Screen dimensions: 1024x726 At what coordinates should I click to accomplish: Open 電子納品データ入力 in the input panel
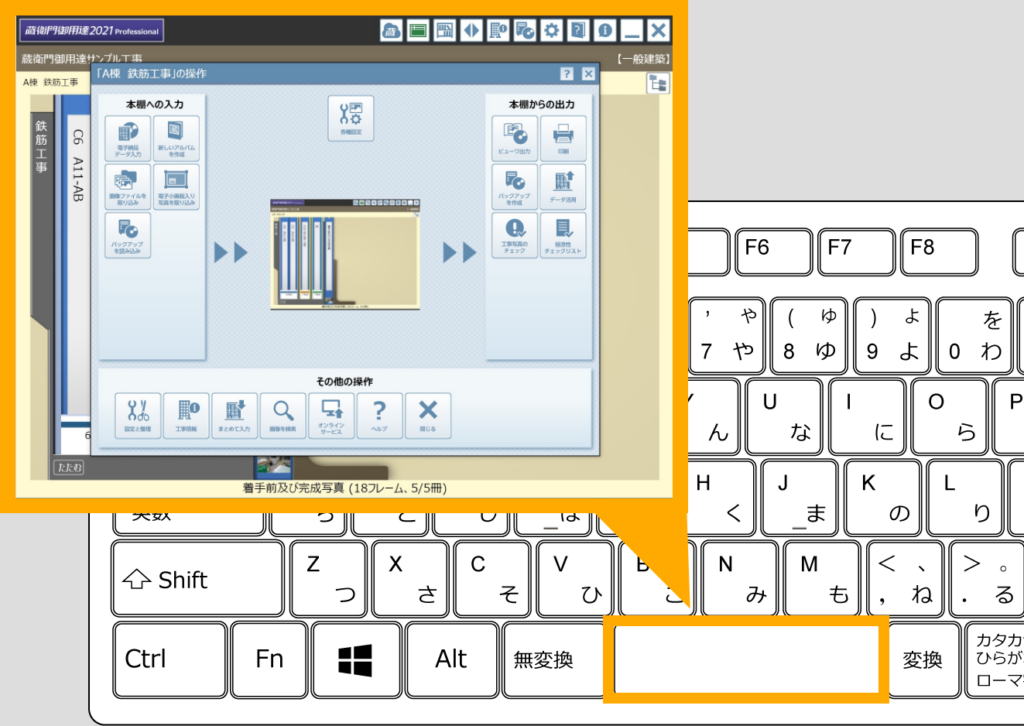tap(127, 139)
